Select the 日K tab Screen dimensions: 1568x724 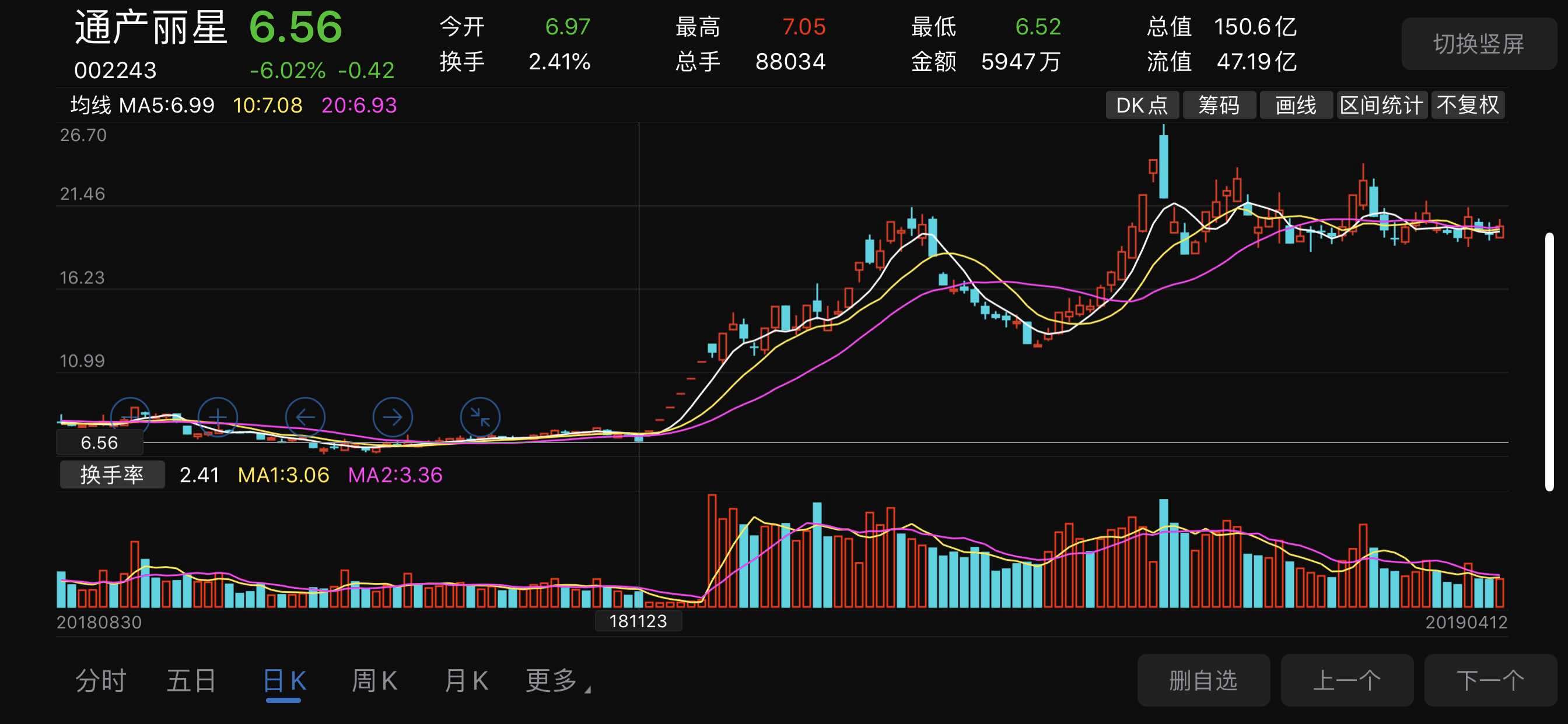(284, 680)
